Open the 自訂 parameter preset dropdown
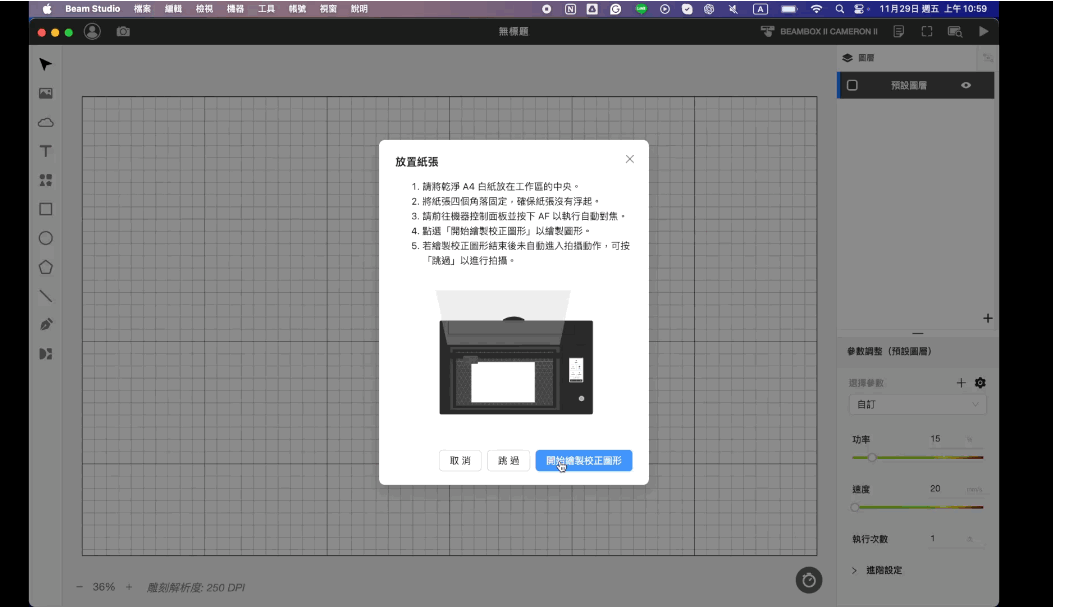The height and width of the screenshot is (608, 1080). [917, 404]
